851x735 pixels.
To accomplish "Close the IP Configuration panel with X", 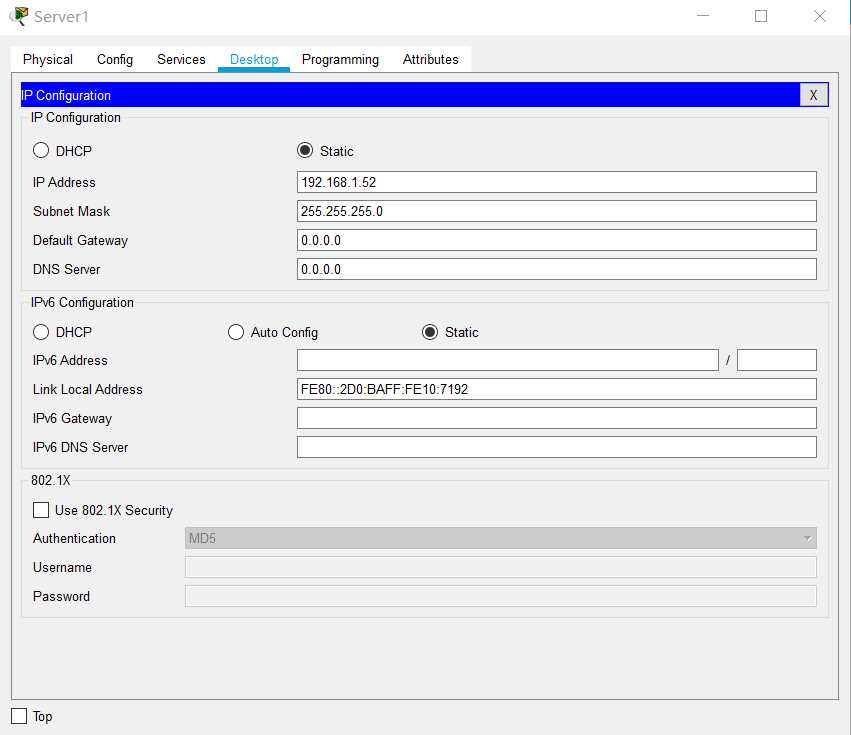I will tap(814, 95).
